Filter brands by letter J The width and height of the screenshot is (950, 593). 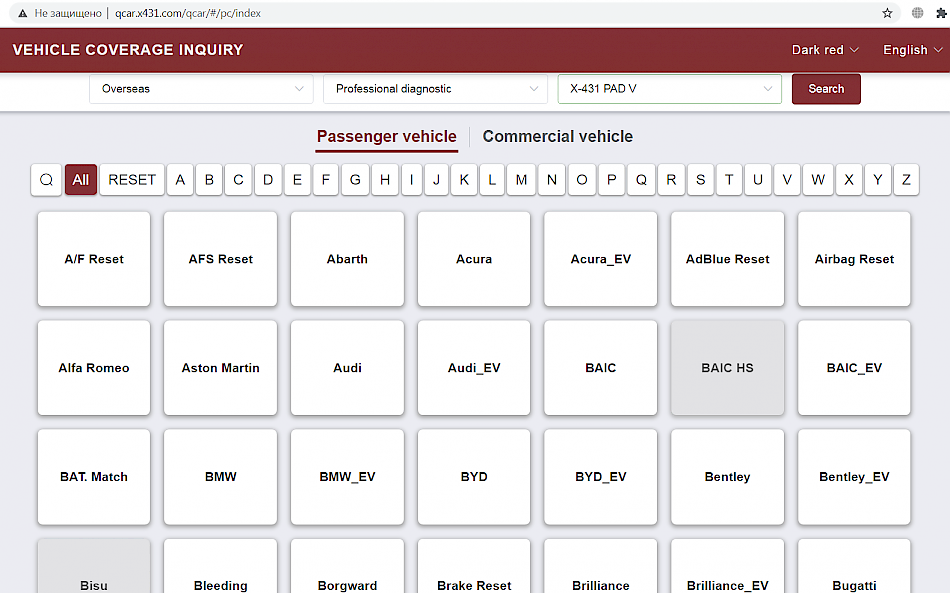click(436, 180)
